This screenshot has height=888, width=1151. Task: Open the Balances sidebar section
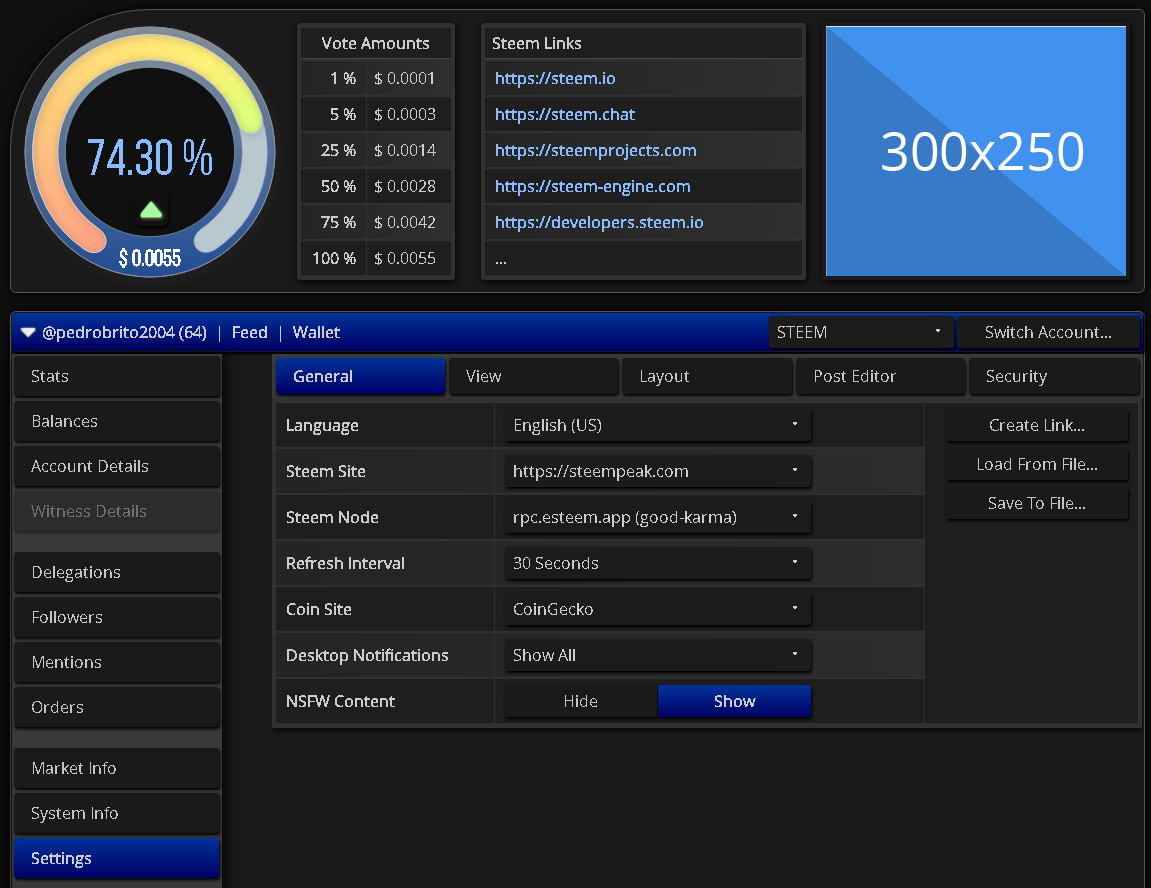pyautogui.click(x=117, y=421)
